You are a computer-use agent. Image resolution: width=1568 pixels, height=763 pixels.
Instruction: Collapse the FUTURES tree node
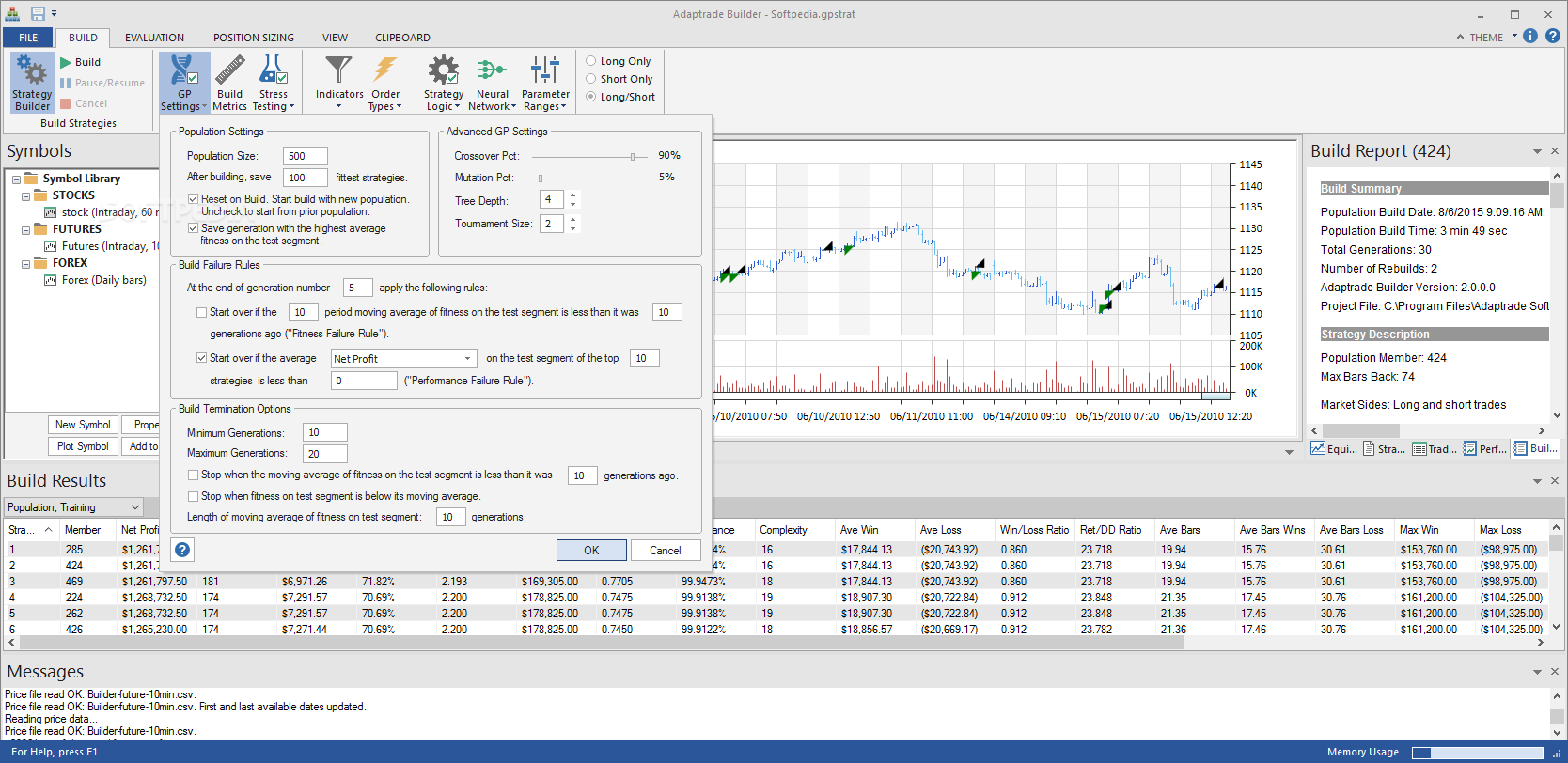26,230
